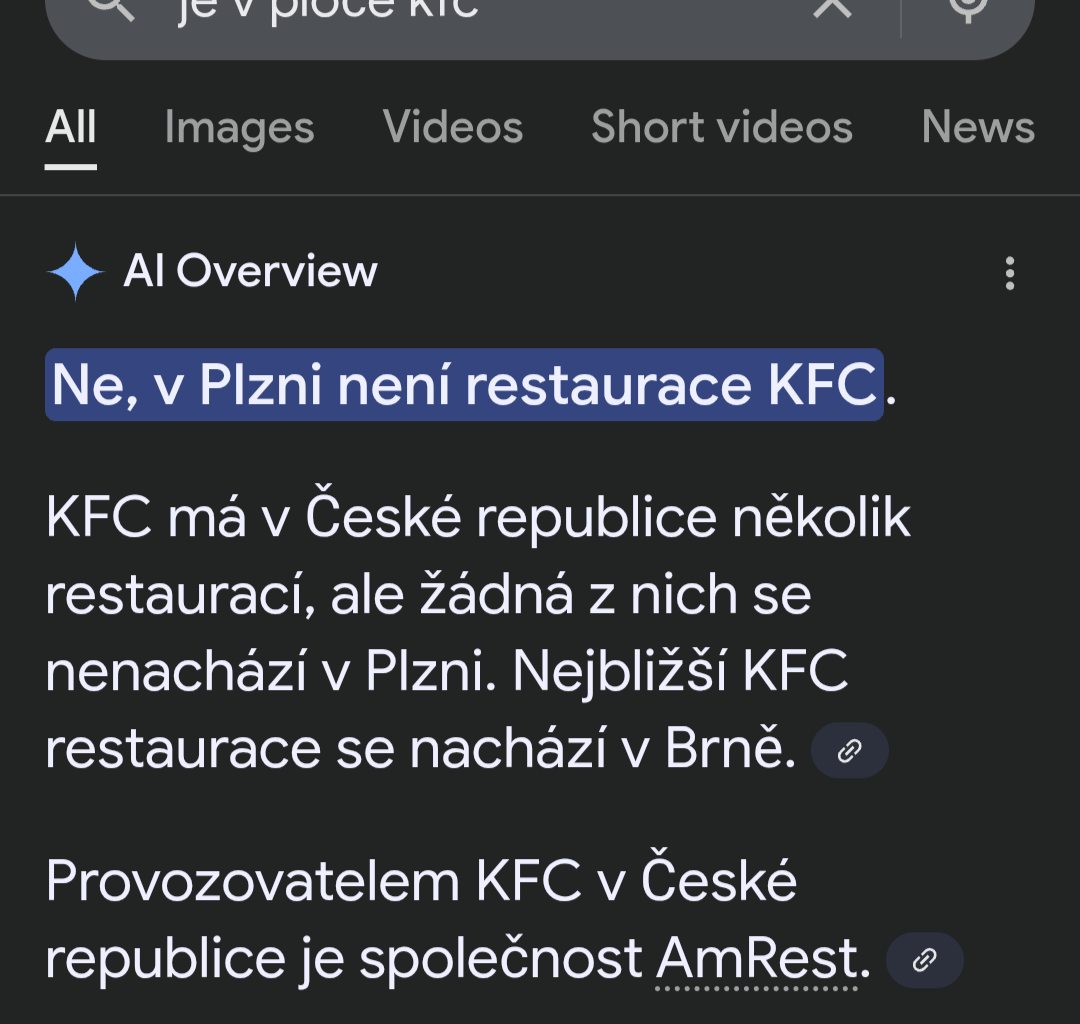Click the "AI Overview" heading label
The width and height of the screenshot is (1080, 1024).
(x=250, y=272)
